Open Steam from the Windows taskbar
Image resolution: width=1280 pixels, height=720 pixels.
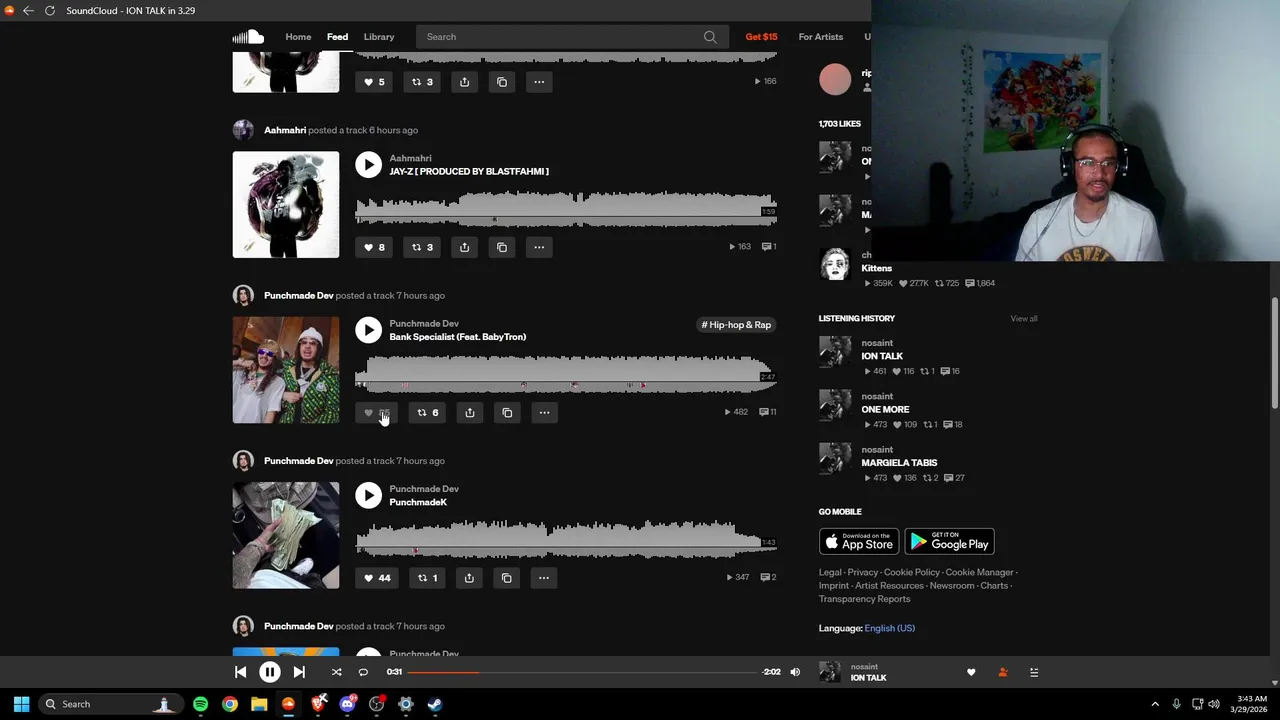[x=435, y=704]
